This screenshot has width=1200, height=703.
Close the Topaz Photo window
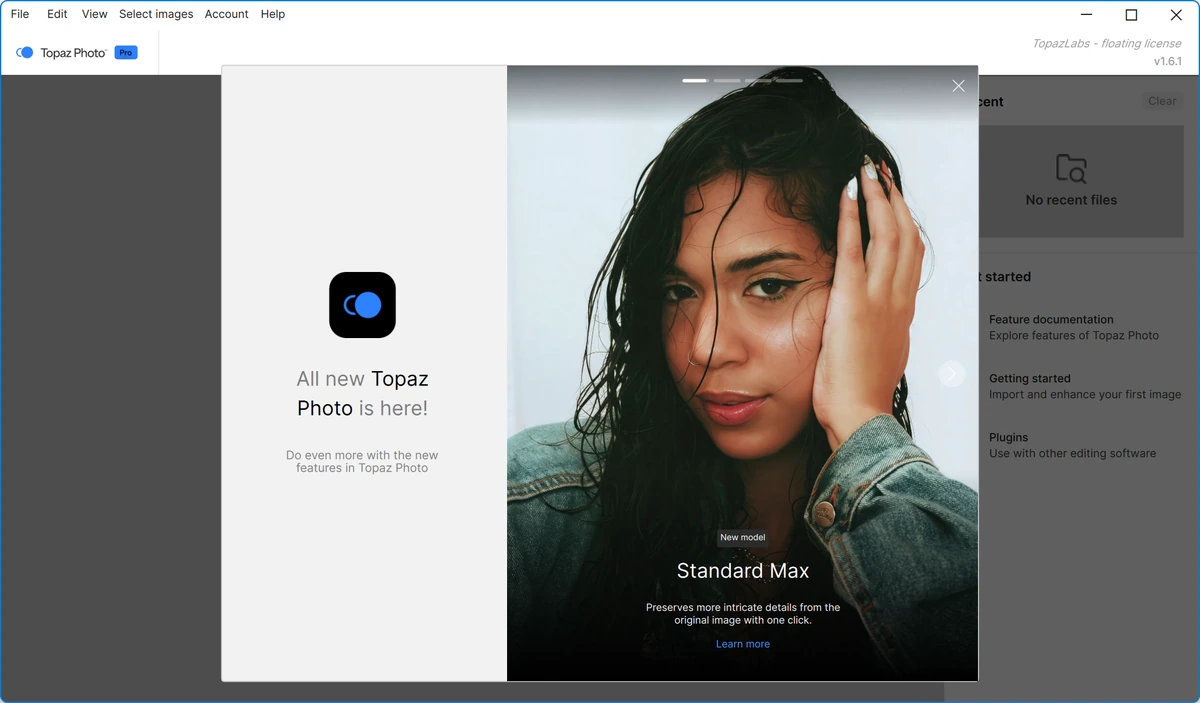[x=1176, y=14]
